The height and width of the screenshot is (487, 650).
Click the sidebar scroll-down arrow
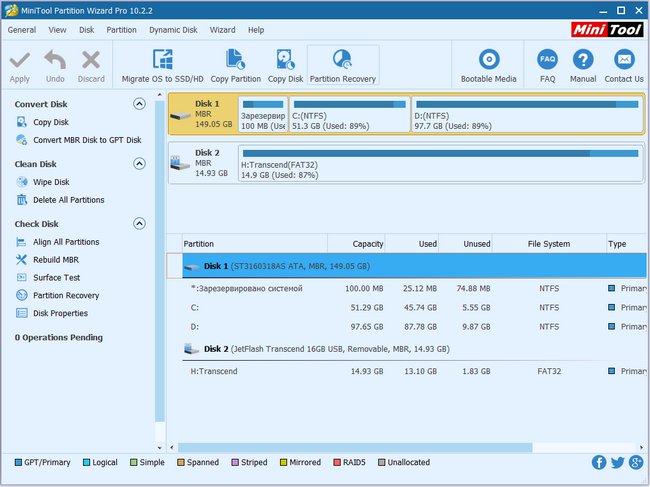pyautogui.click(x=160, y=448)
